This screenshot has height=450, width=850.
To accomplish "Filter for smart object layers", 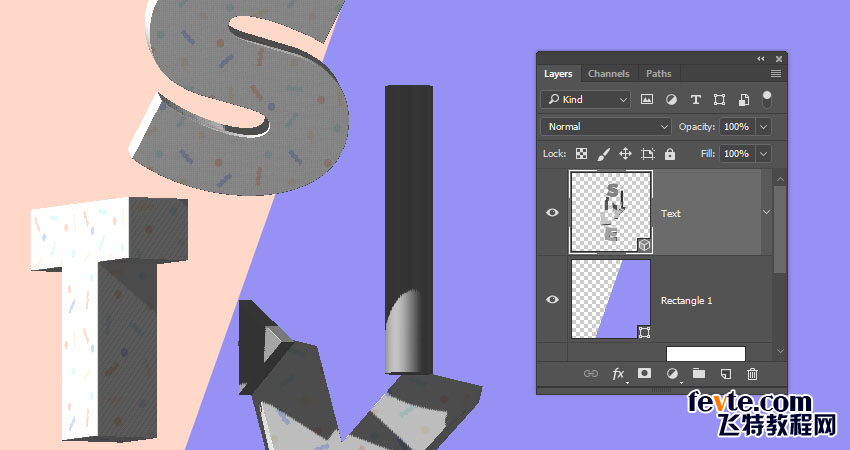I will 744,100.
